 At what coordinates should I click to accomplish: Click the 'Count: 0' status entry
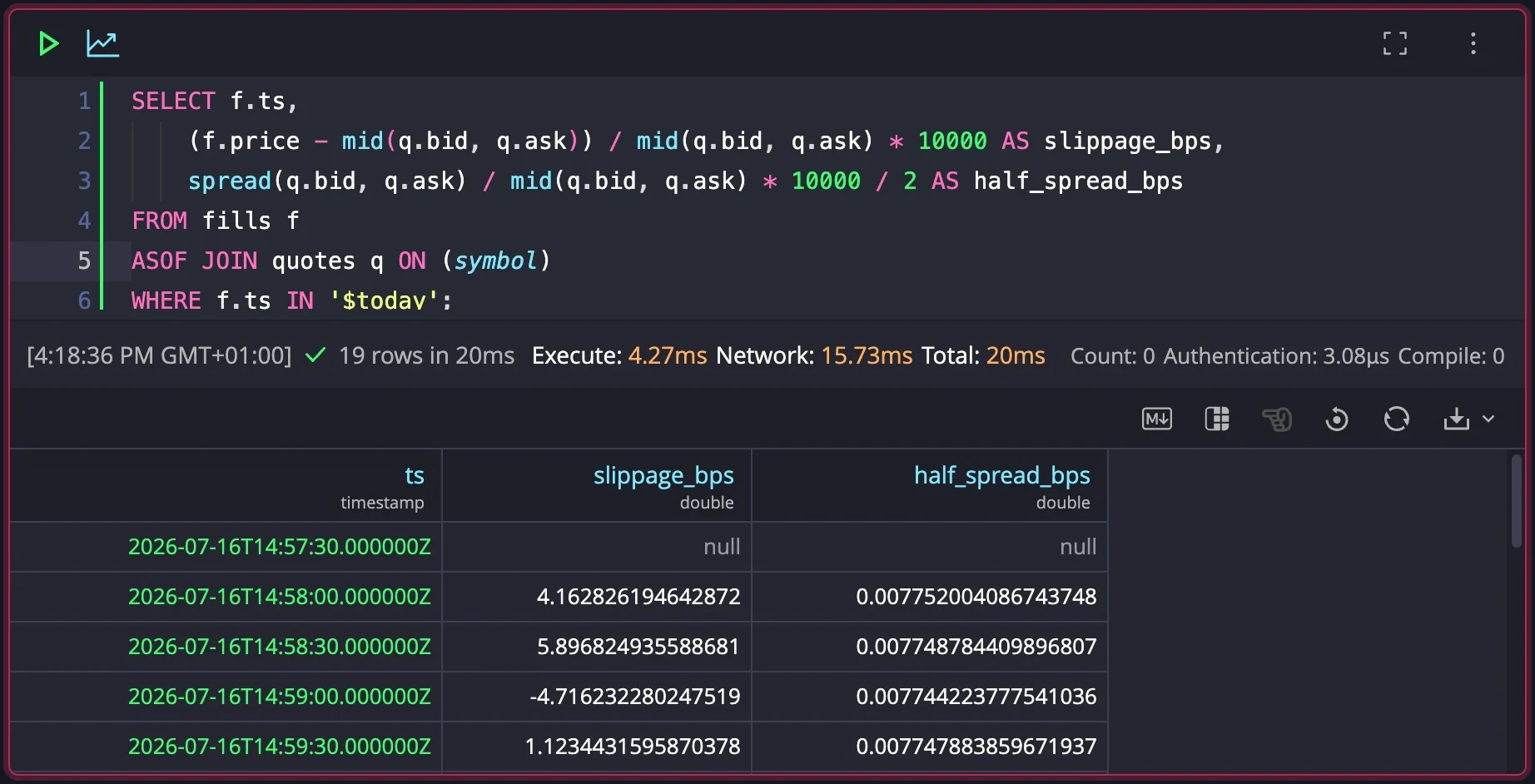(1112, 355)
